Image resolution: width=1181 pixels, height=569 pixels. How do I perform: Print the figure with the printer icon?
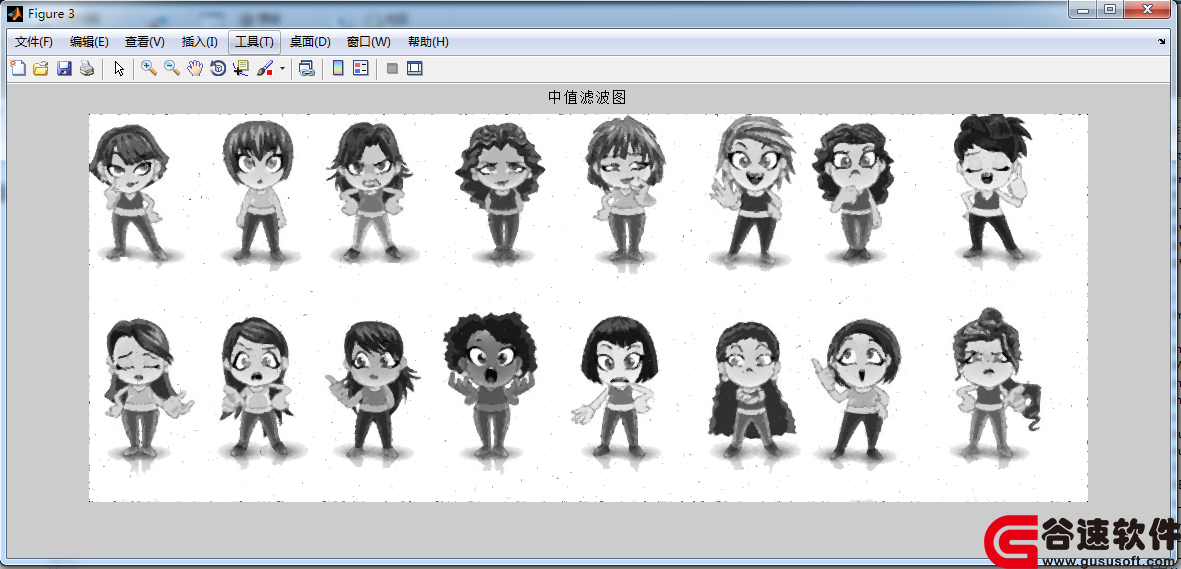[x=87, y=69]
